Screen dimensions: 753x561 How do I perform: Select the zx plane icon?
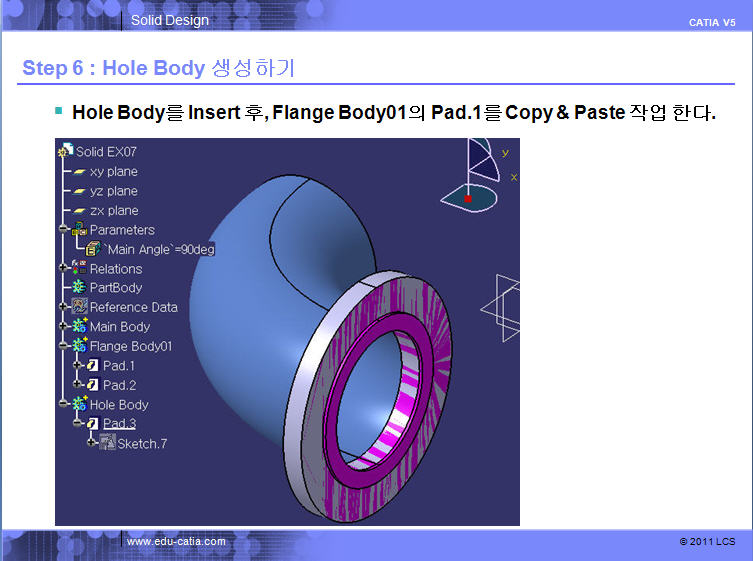point(80,211)
